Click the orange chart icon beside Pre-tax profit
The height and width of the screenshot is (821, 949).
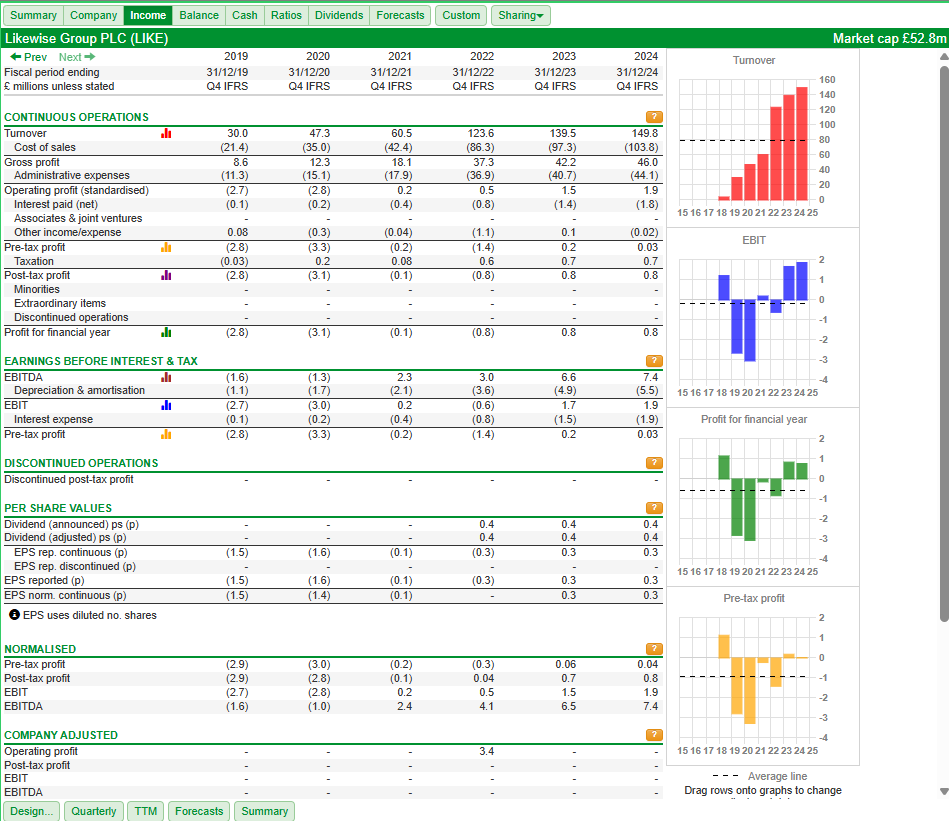[166, 247]
